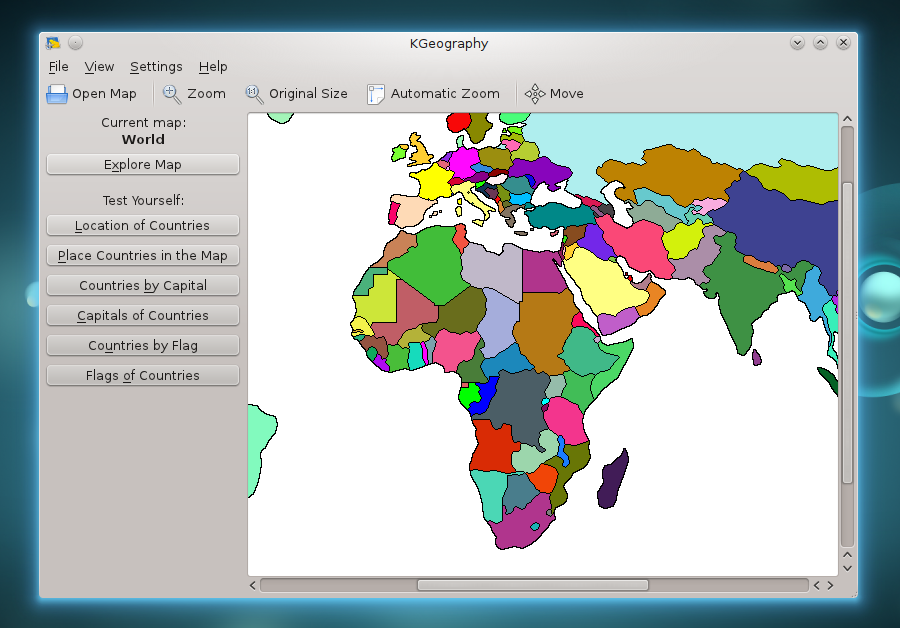
Task: Begin the Capitals of Countries test
Action: coord(142,315)
